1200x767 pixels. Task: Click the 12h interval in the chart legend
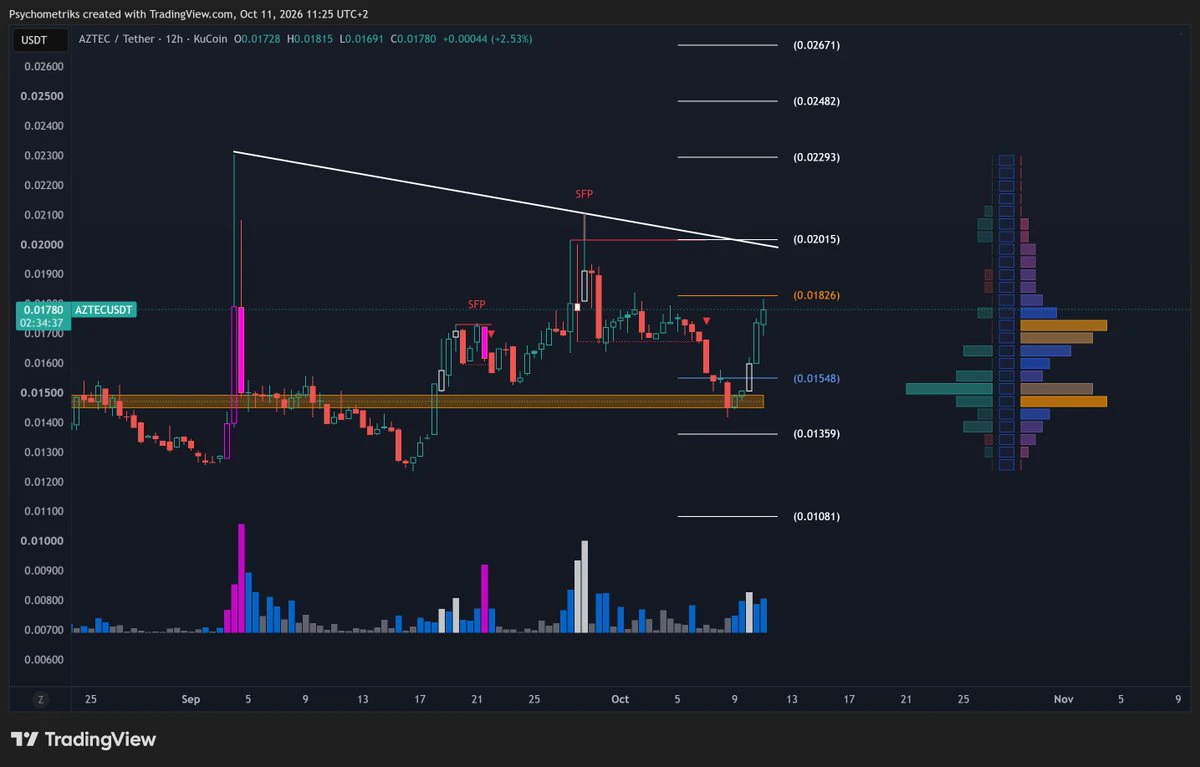point(174,39)
